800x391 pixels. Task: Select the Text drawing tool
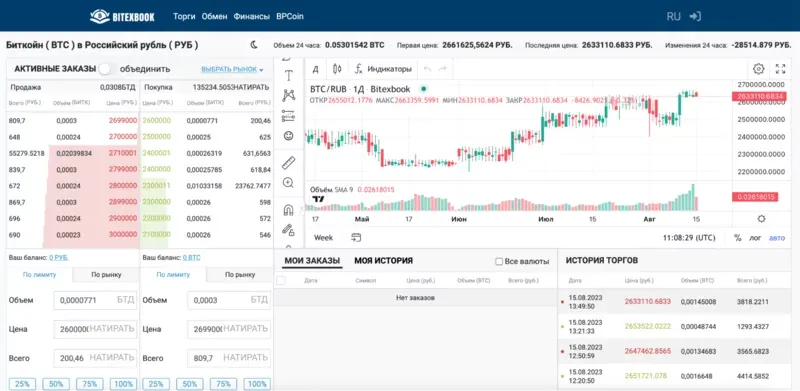pyautogui.click(x=288, y=76)
